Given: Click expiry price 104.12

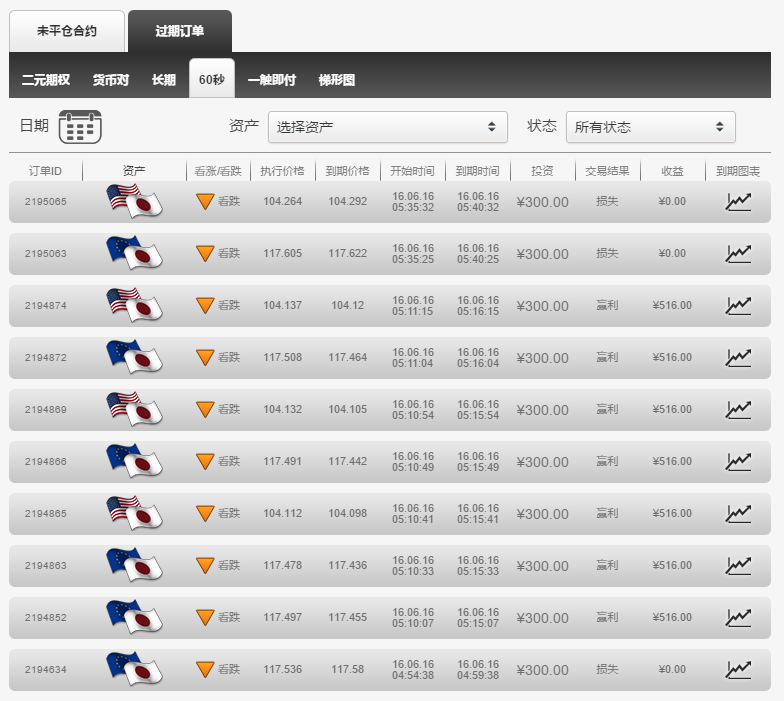Looking at the screenshot, I should [348, 306].
